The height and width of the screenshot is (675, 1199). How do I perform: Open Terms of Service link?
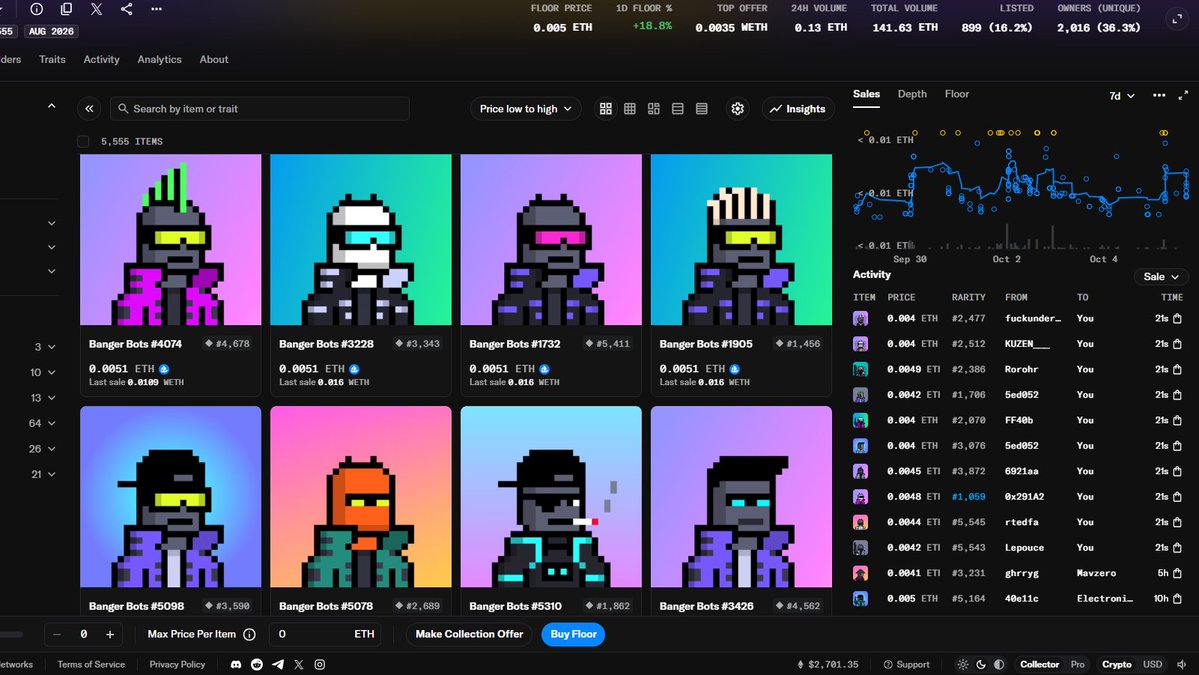pos(91,664)
